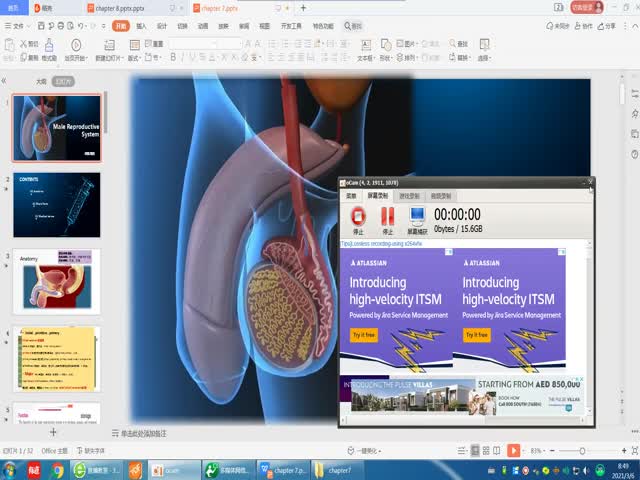Open the zoom percentage dropdown in status bar
The height and width of the screenshot is (480, 640).
pos(539,451)
